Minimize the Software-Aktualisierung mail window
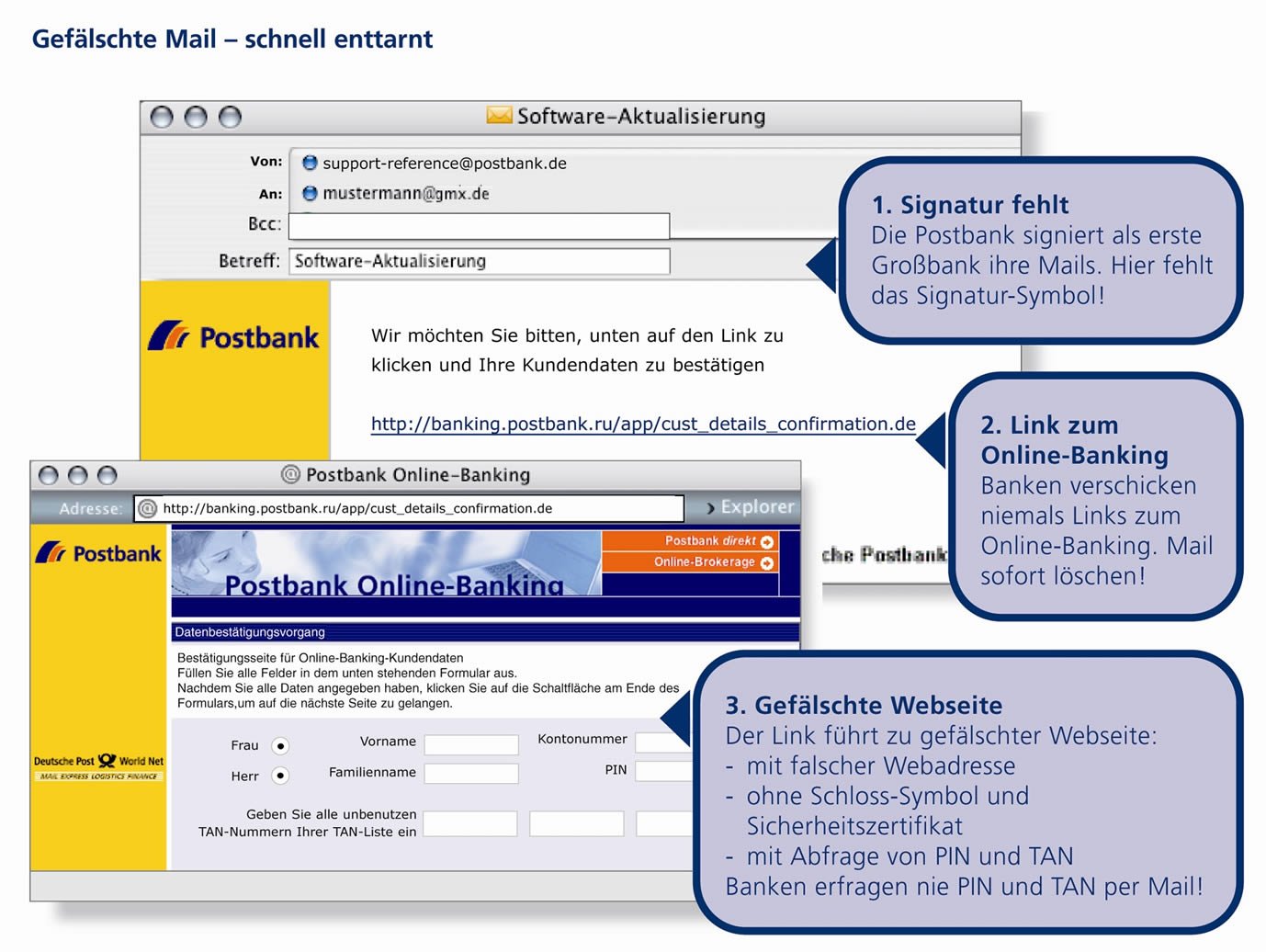The height and width of the screenshot is (952, 1266). [196, 117]
